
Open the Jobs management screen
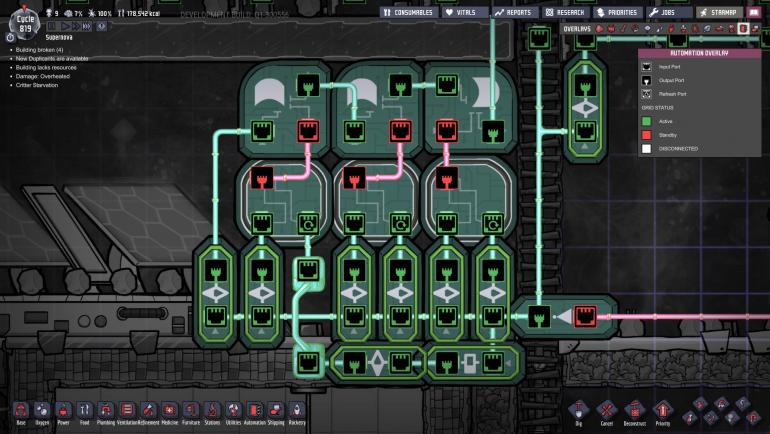coord(668,12)
